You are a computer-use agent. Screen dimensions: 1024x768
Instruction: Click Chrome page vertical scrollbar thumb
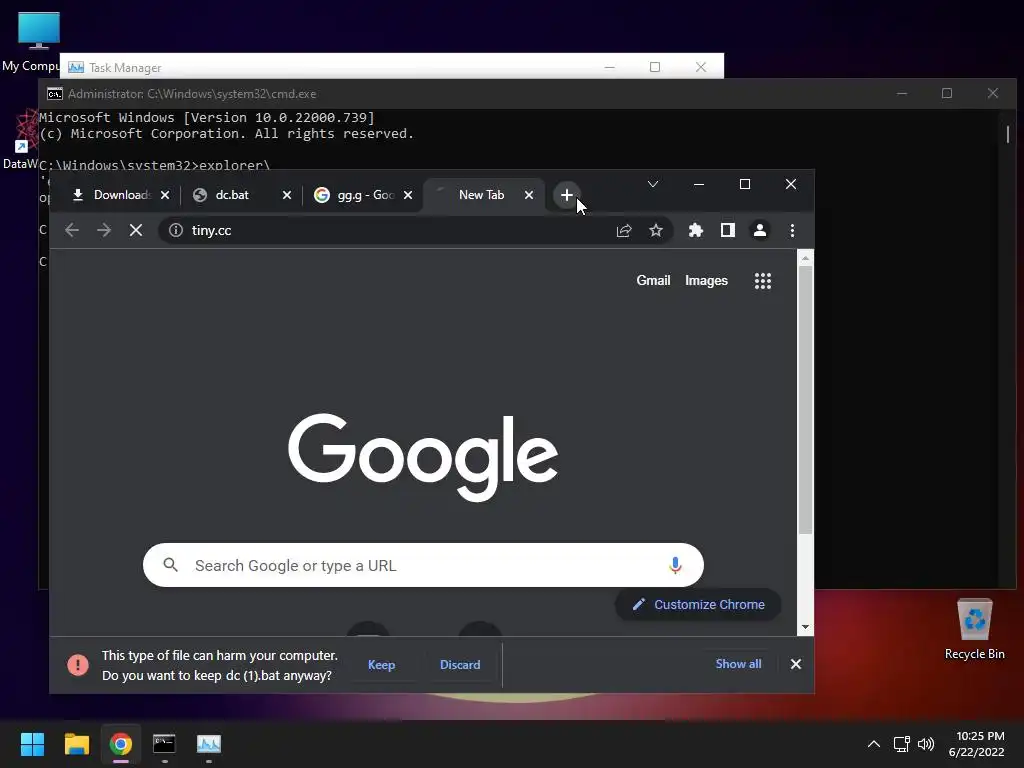click(x=806, y=400)
